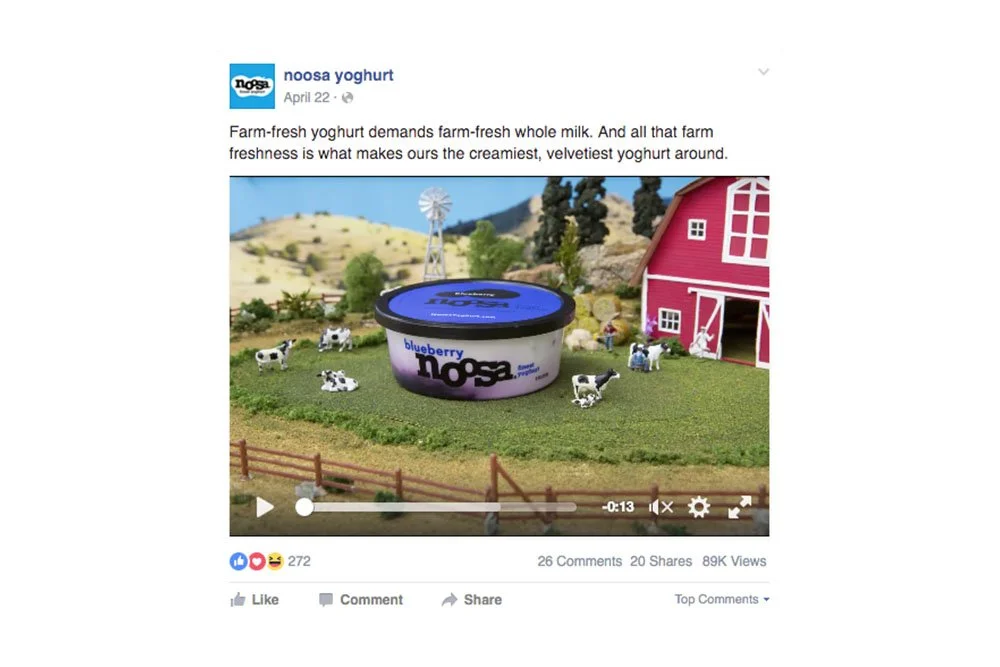Screen dimensions: 1000x667
Task: View the 20 Shares list
Action: (661, 561)
